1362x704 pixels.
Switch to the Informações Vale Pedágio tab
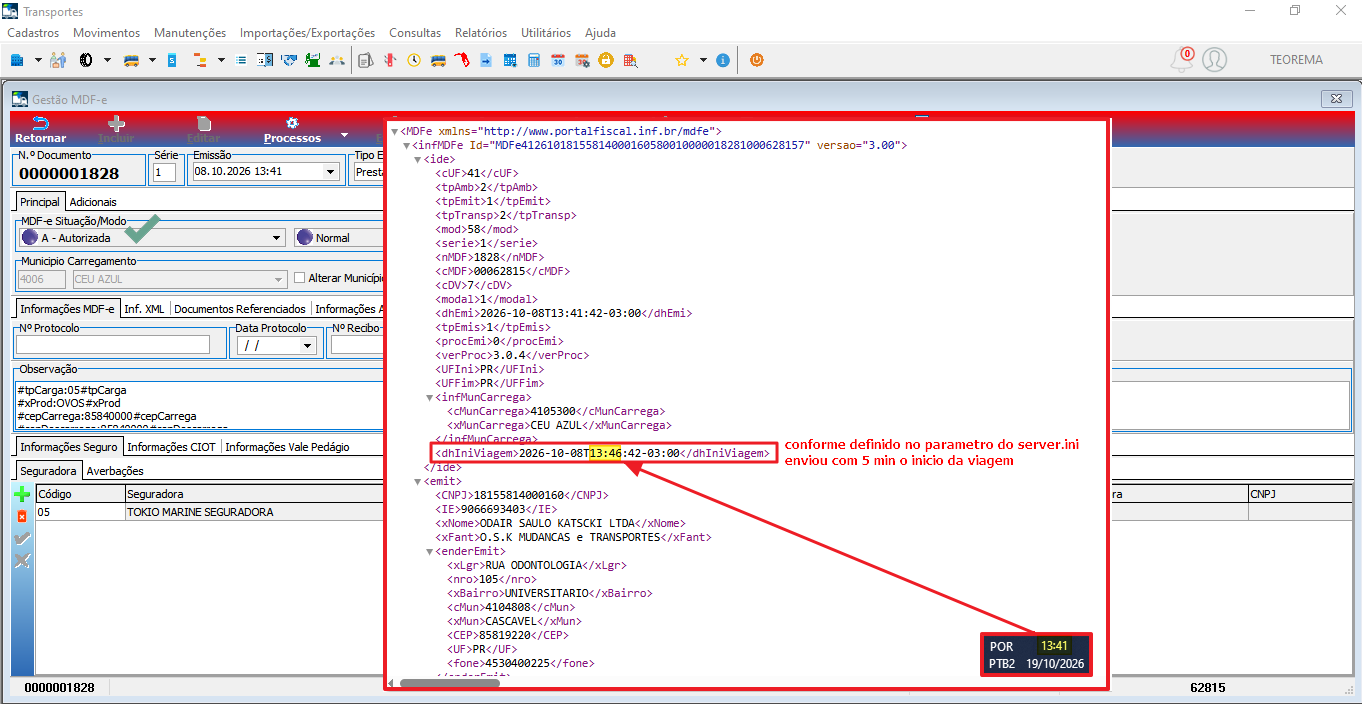287,447
